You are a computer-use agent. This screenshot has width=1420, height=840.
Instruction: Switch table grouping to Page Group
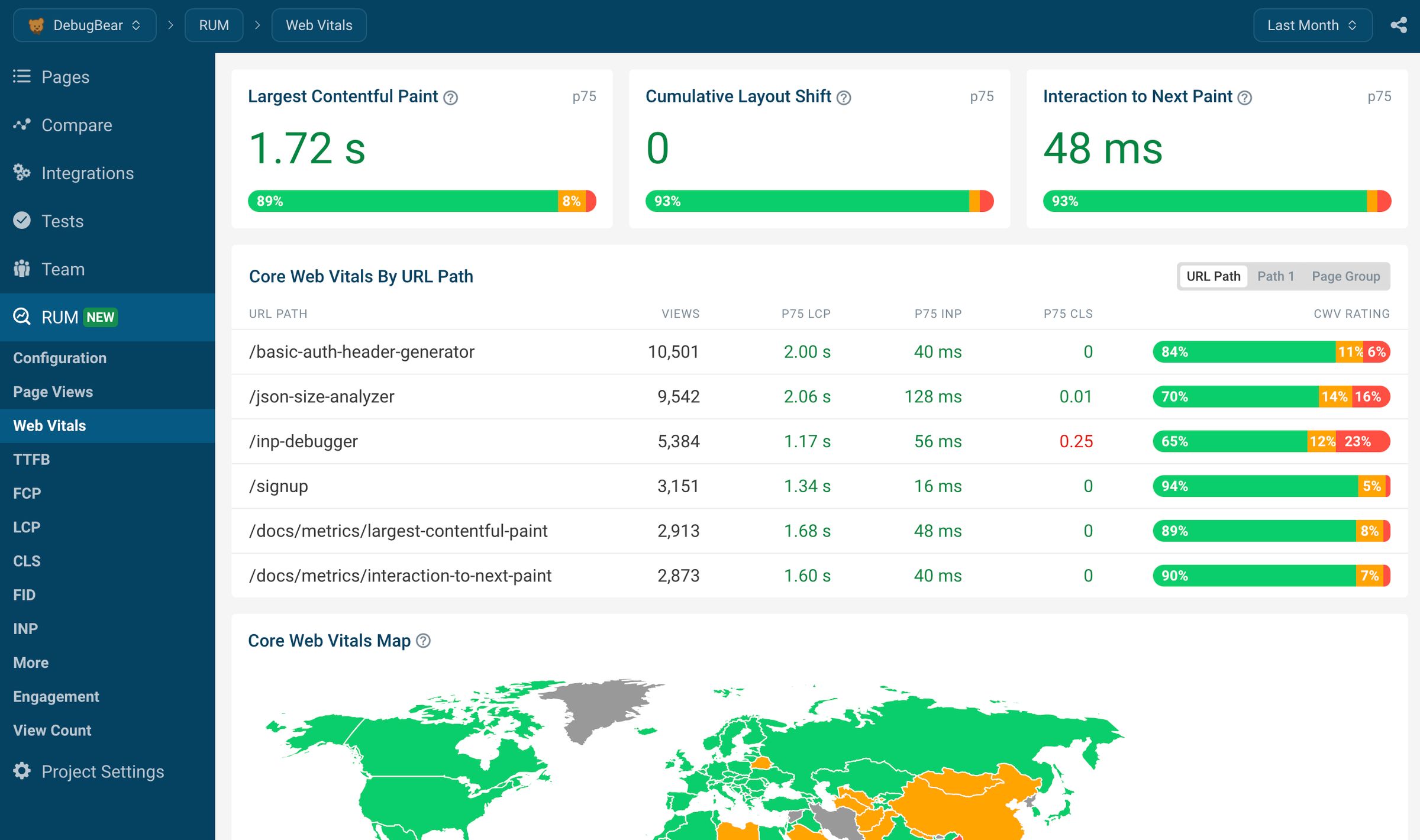click(1347, 276)
